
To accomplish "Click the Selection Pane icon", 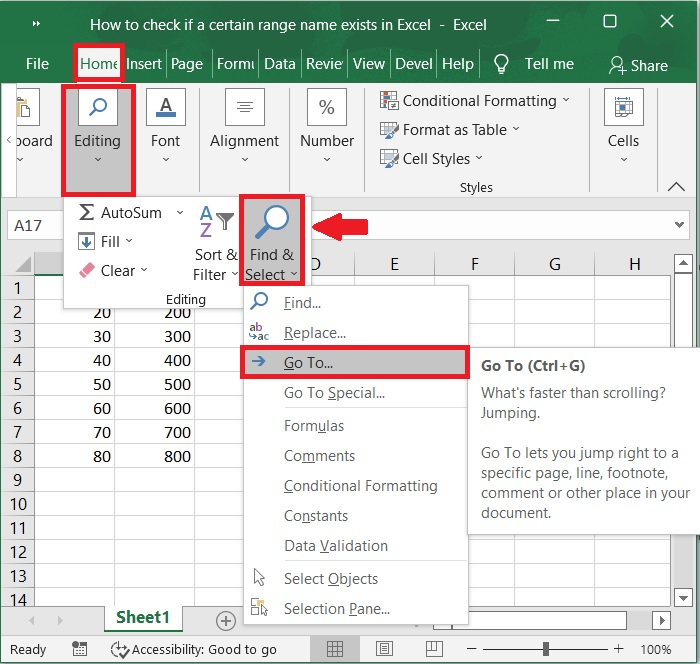I will [x=259, y=607].
